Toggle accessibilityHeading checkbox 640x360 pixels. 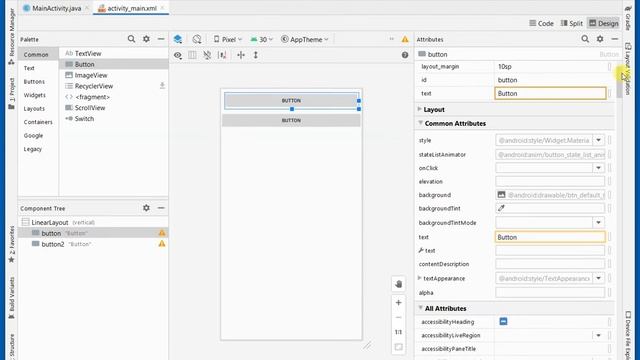pos(503,322)
